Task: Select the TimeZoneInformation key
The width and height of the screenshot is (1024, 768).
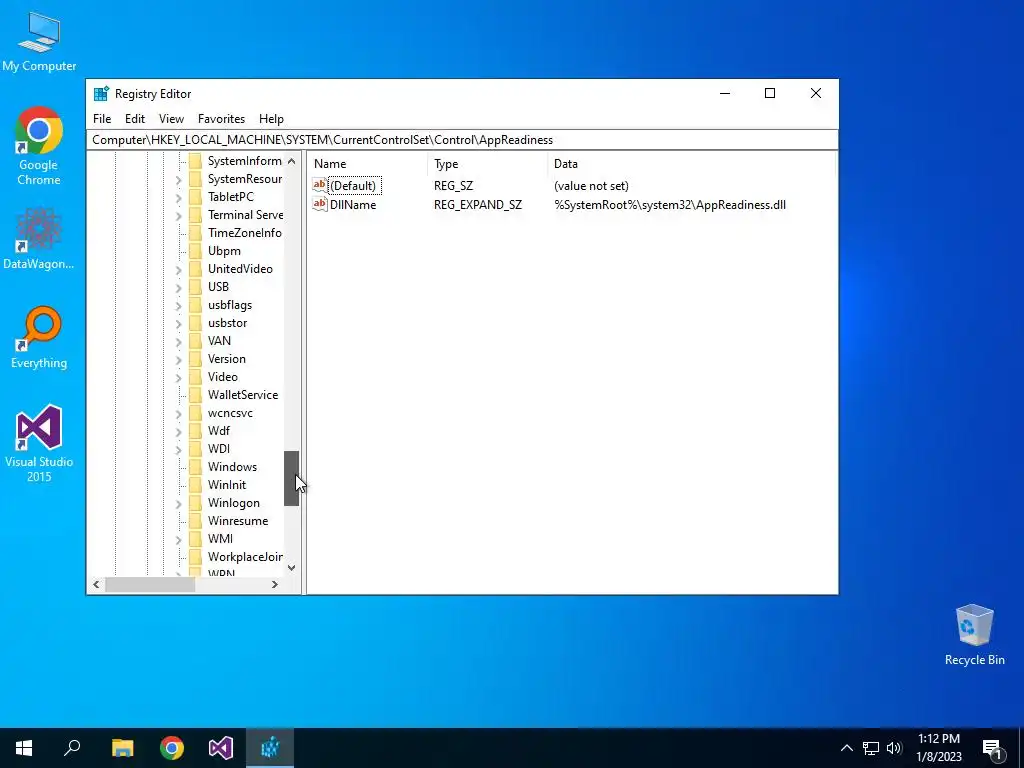Action: [244, 233]
